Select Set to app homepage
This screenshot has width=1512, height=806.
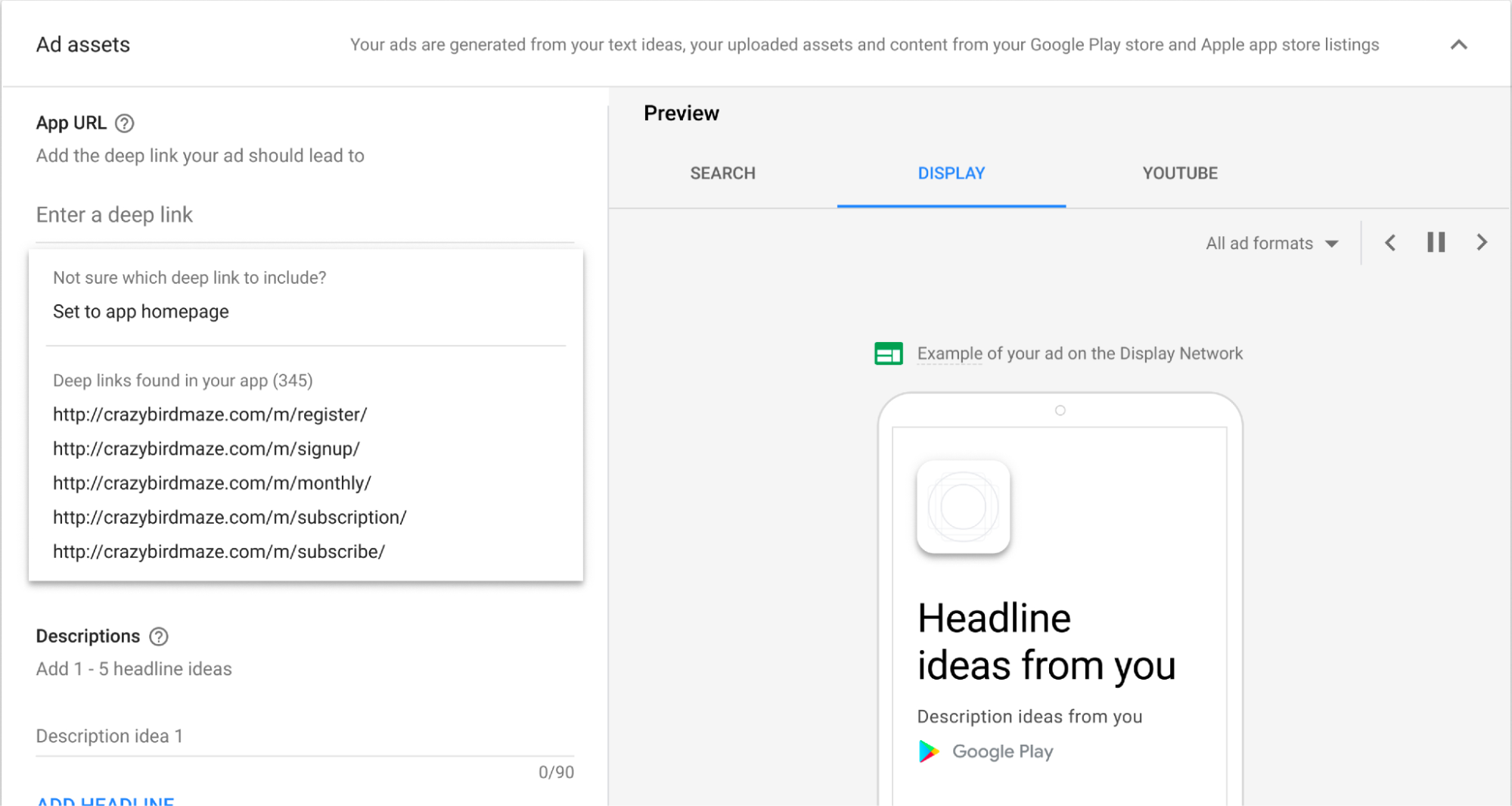[x=141, y=311]
